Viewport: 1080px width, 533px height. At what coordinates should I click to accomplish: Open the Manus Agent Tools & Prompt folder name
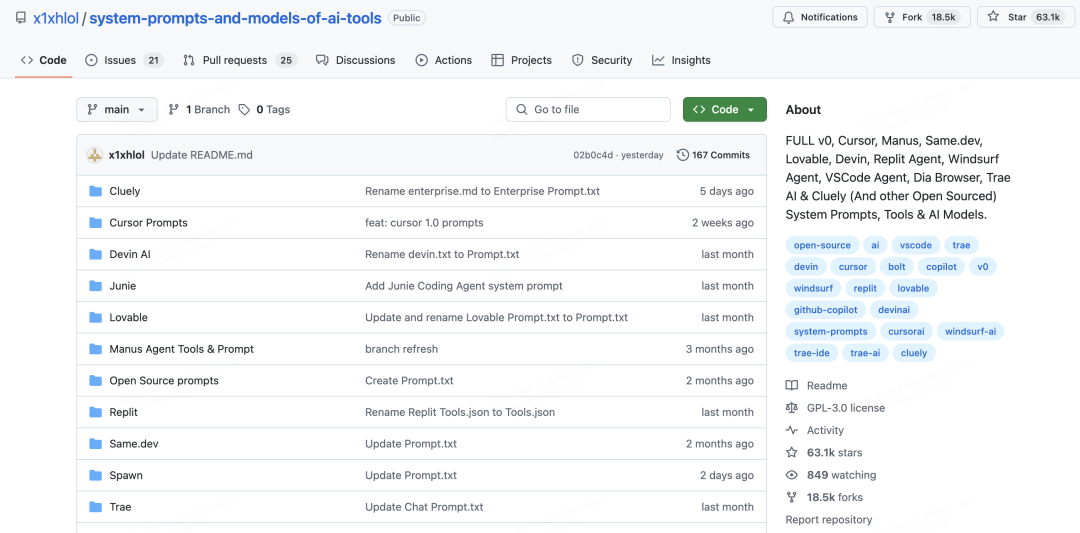click(x=182, y=349)
